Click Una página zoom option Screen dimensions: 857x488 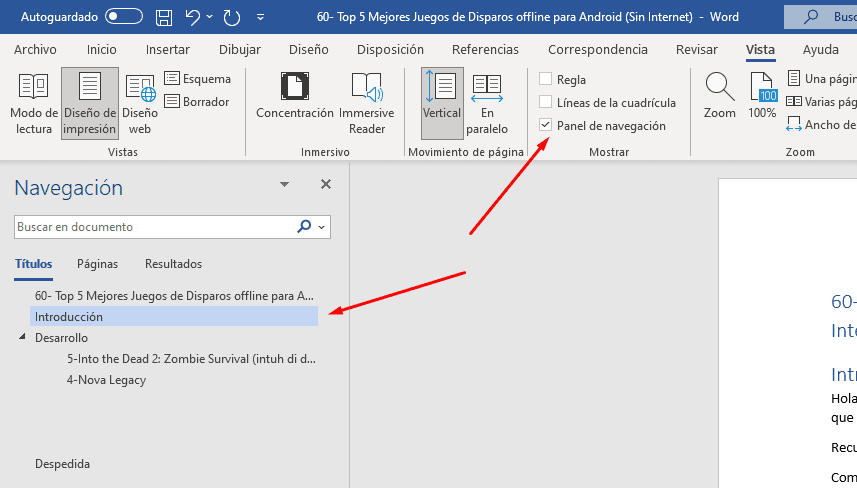[x=821, y=79]
